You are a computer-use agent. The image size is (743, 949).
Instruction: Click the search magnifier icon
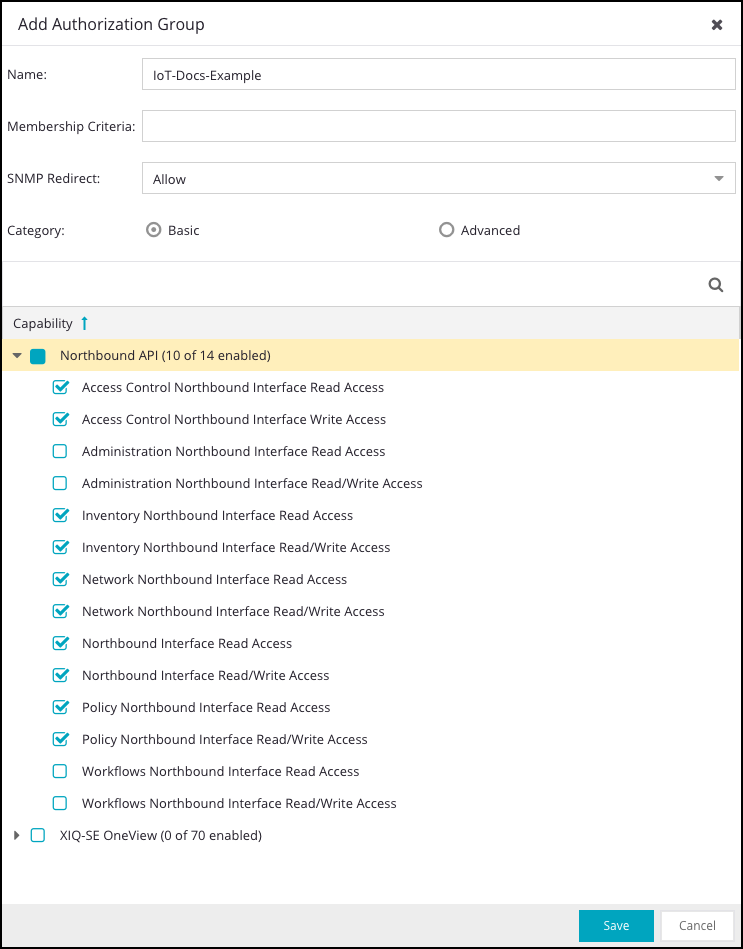pos(716,285)
